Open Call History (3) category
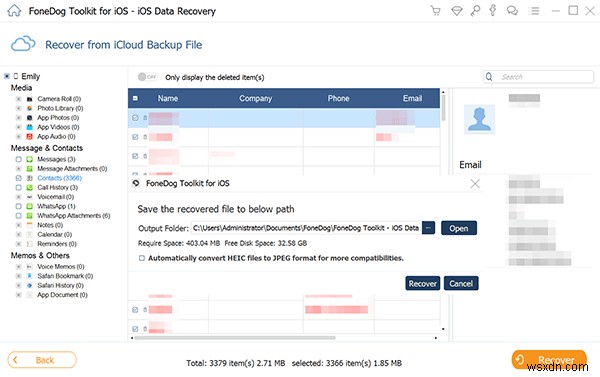 57,188
